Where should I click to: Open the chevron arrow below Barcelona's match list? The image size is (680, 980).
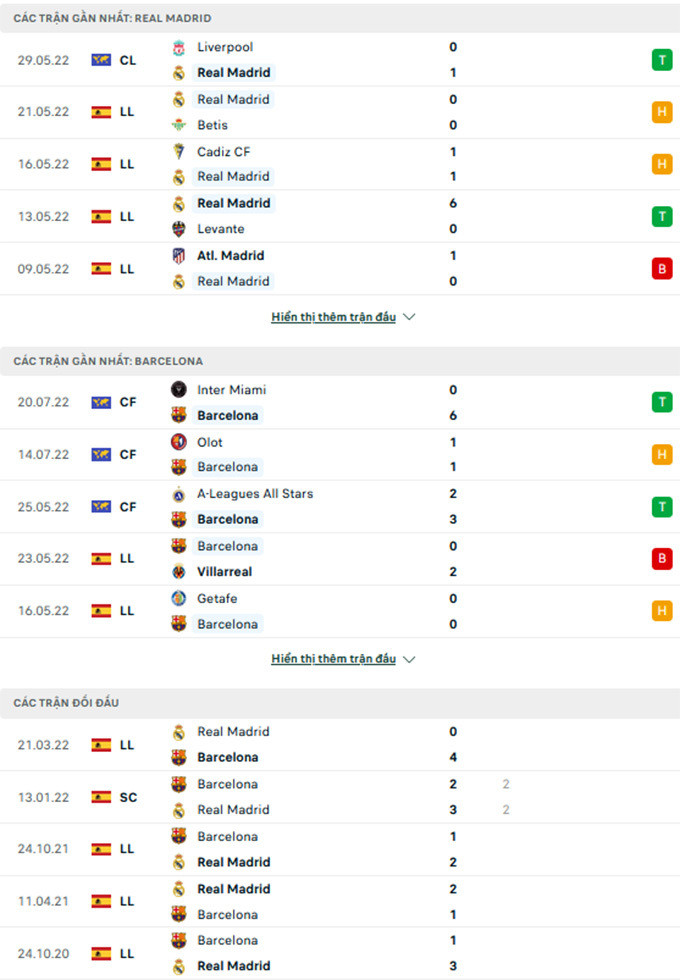coord(409,659)
